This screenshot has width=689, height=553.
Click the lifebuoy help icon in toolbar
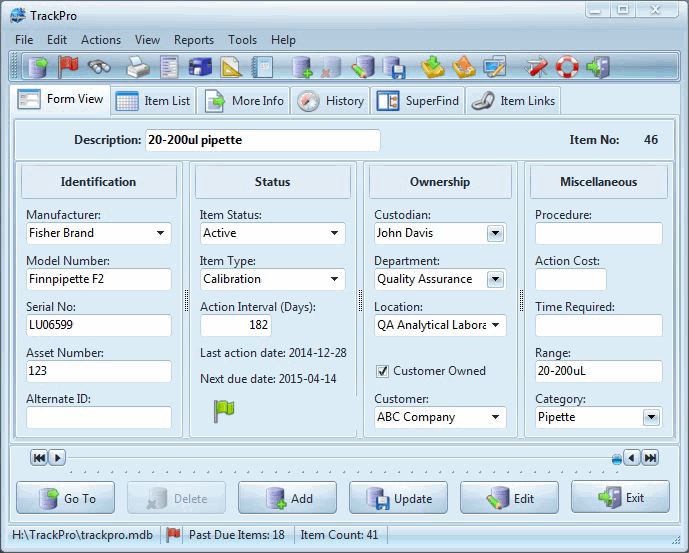pos(568,67)
